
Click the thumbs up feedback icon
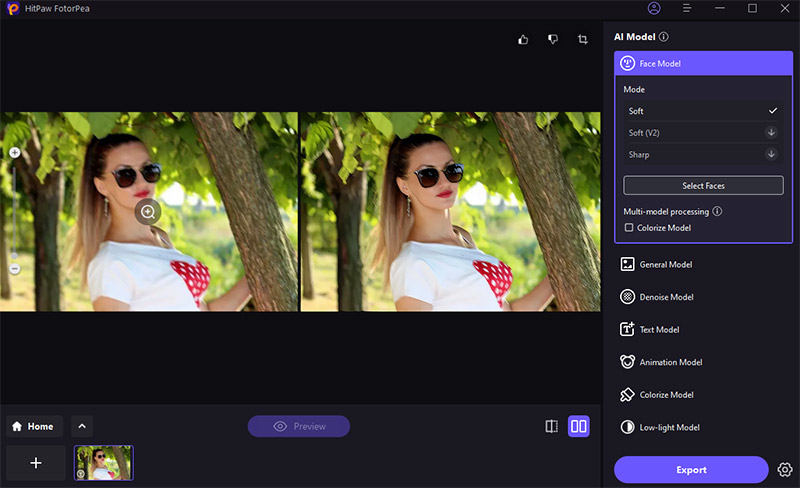[523, 40]
